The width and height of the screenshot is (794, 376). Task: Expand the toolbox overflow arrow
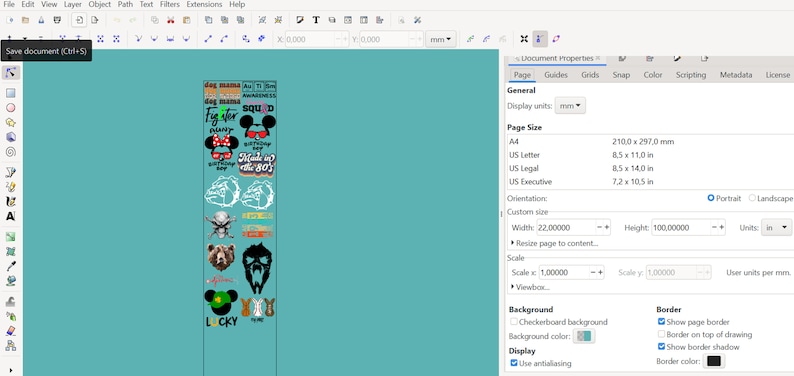tap(10, 370)
